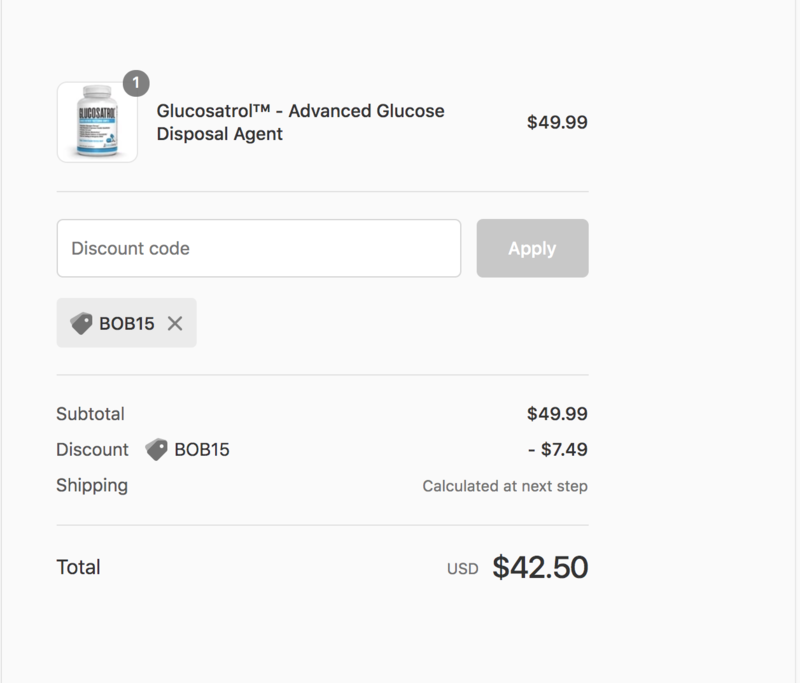Click the Glucosatrol product title text
Viewport: 800px width, 683px height.
tap(300, 122)
